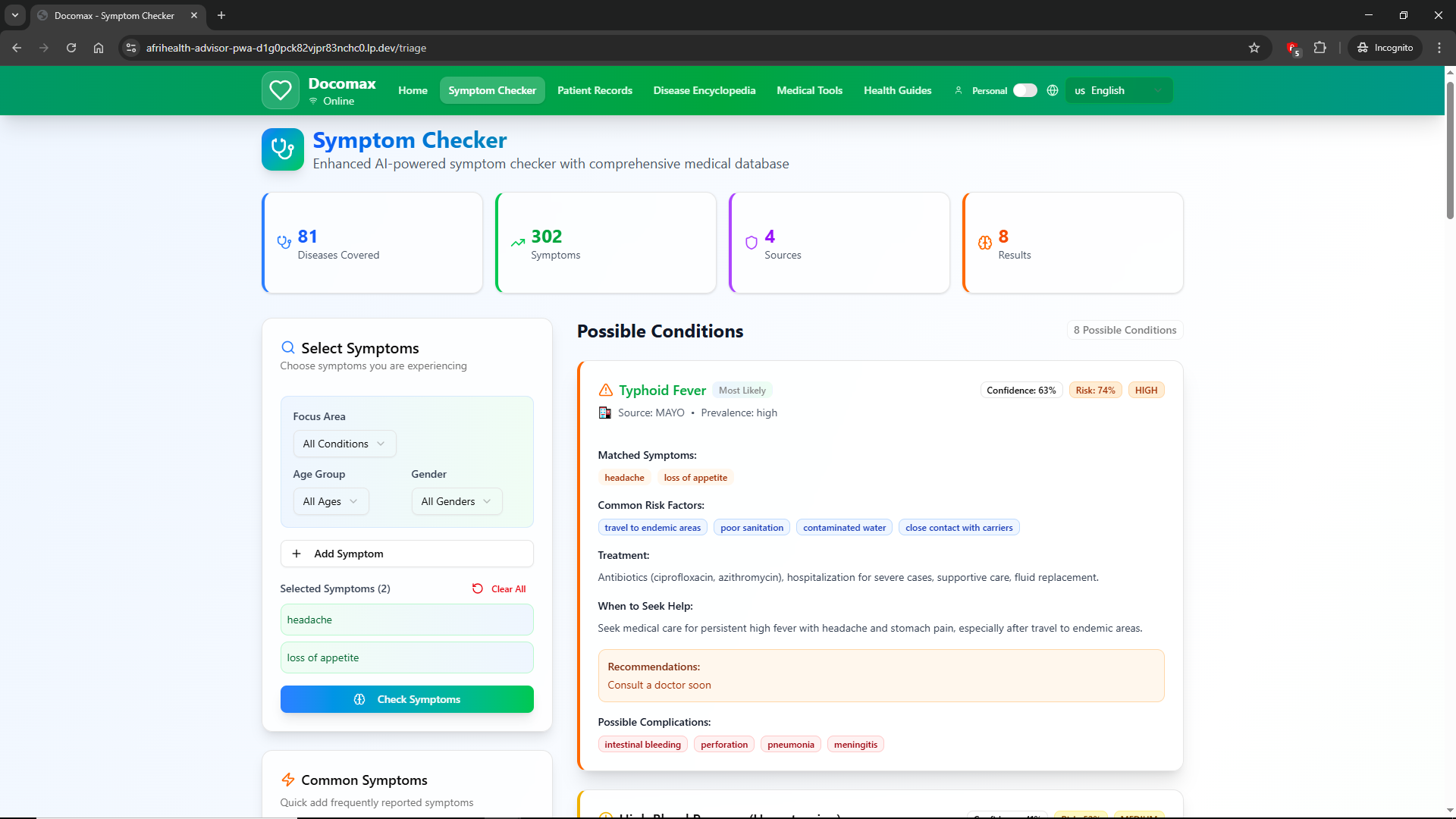Click the Add Symptom field
This screenshot has height=819, width=1456.
(406, 554)
